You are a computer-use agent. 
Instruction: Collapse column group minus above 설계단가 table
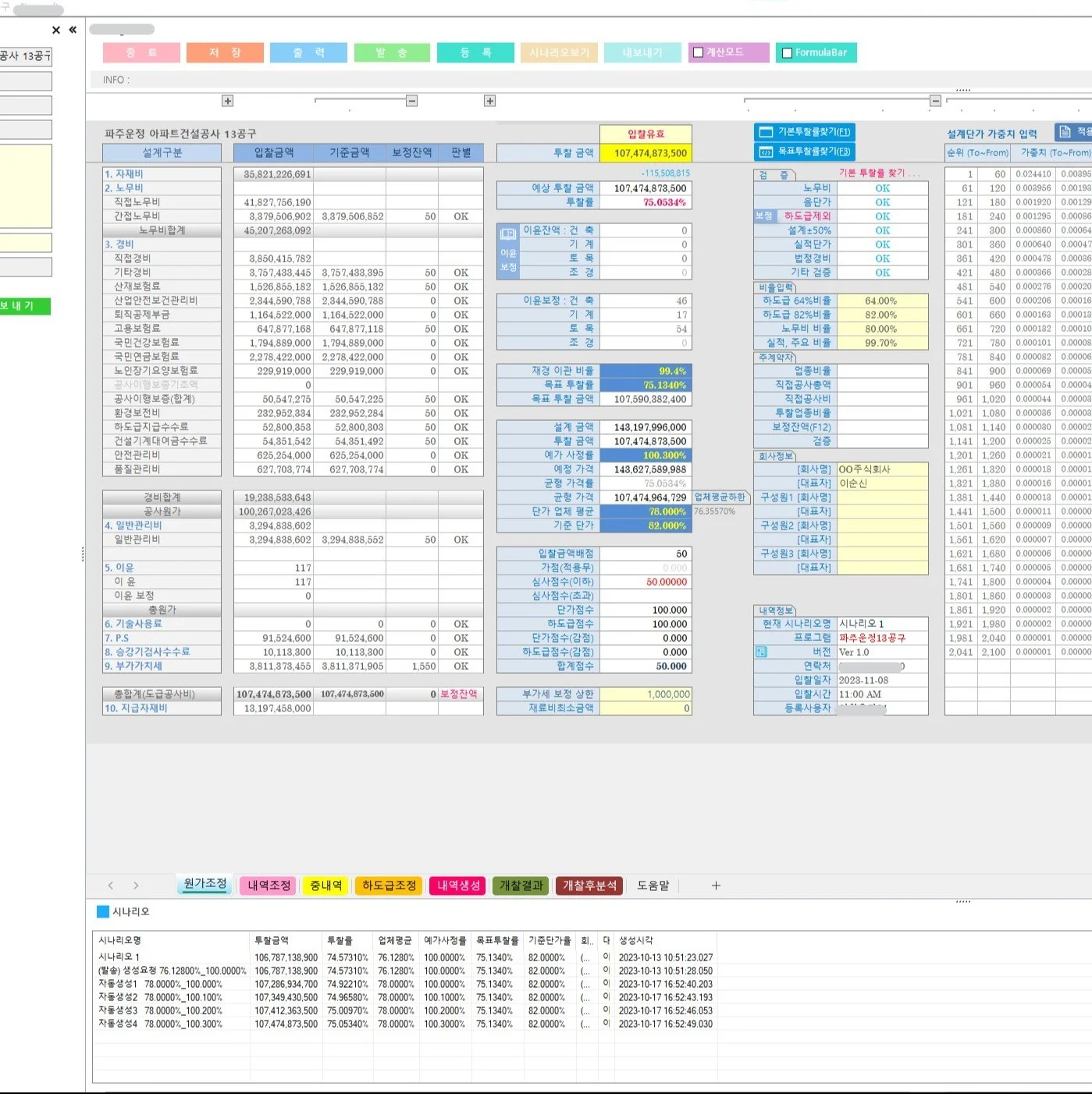tap(935, 101)
